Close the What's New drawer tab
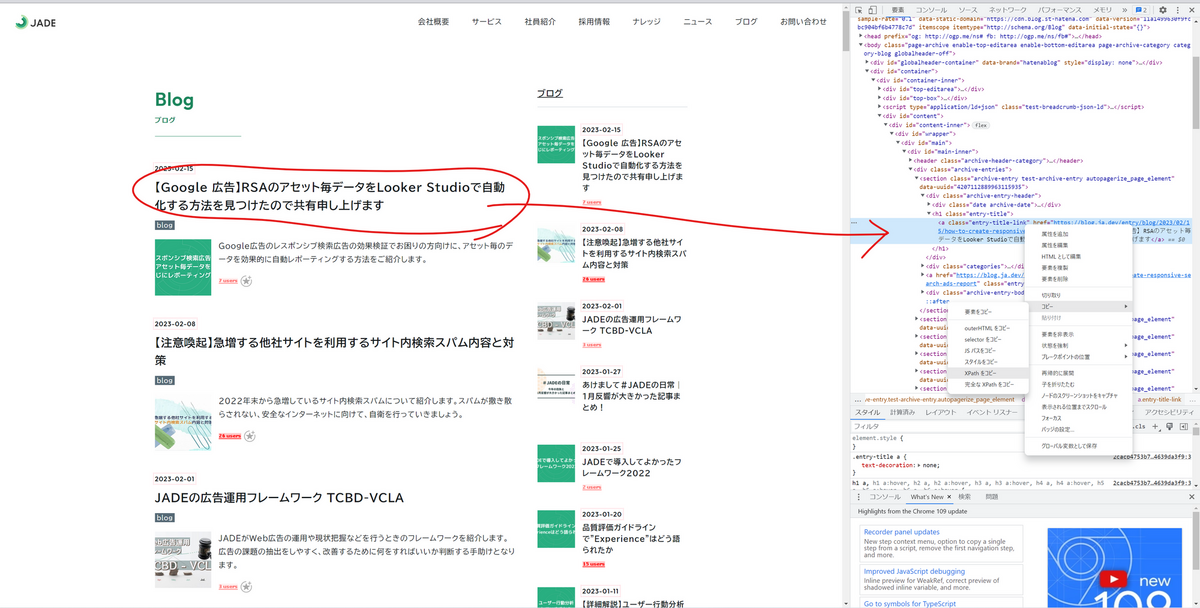Image resolution: width=1200 pixels, height=608 pixels. (949, 497)
